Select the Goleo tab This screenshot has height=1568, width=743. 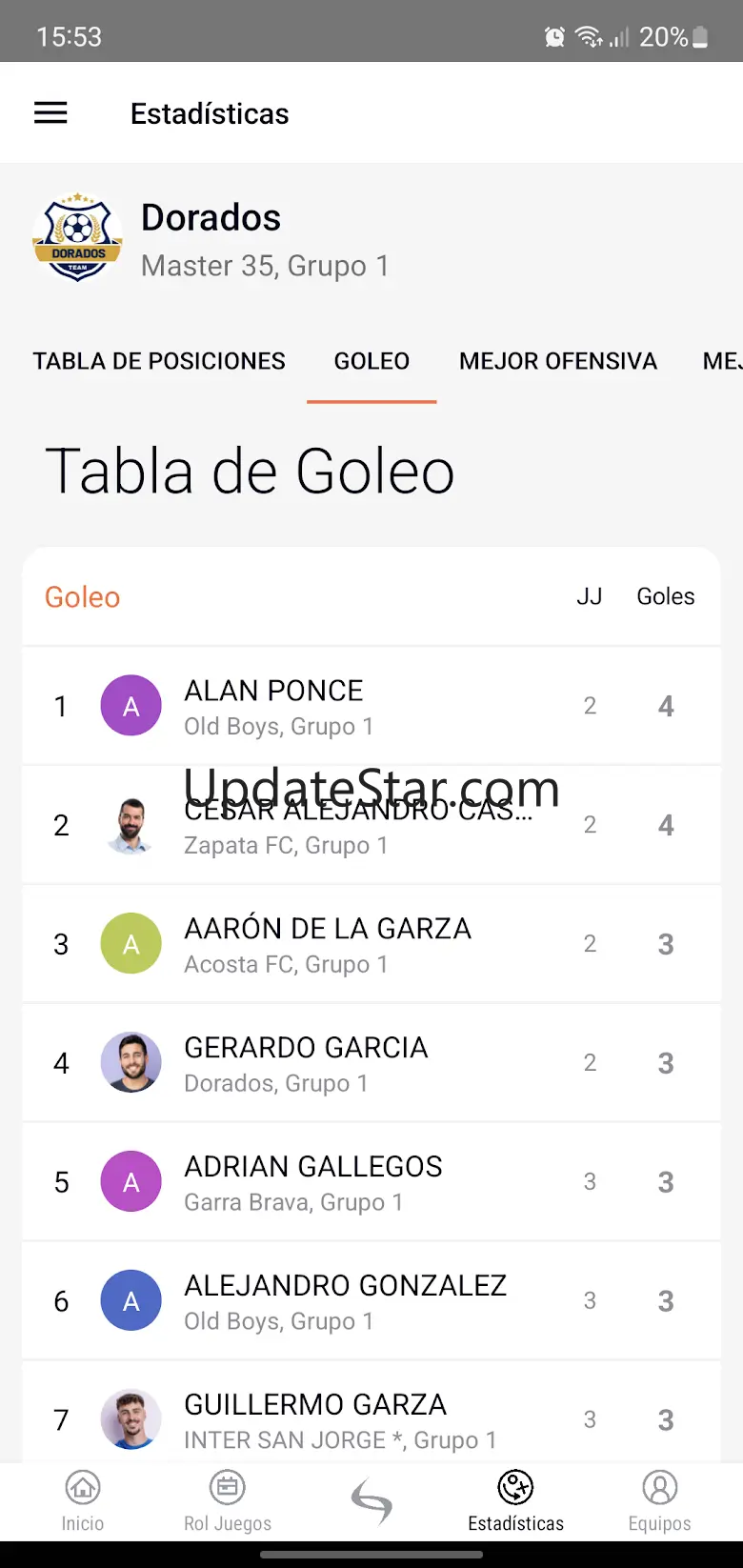pos(371,361)
